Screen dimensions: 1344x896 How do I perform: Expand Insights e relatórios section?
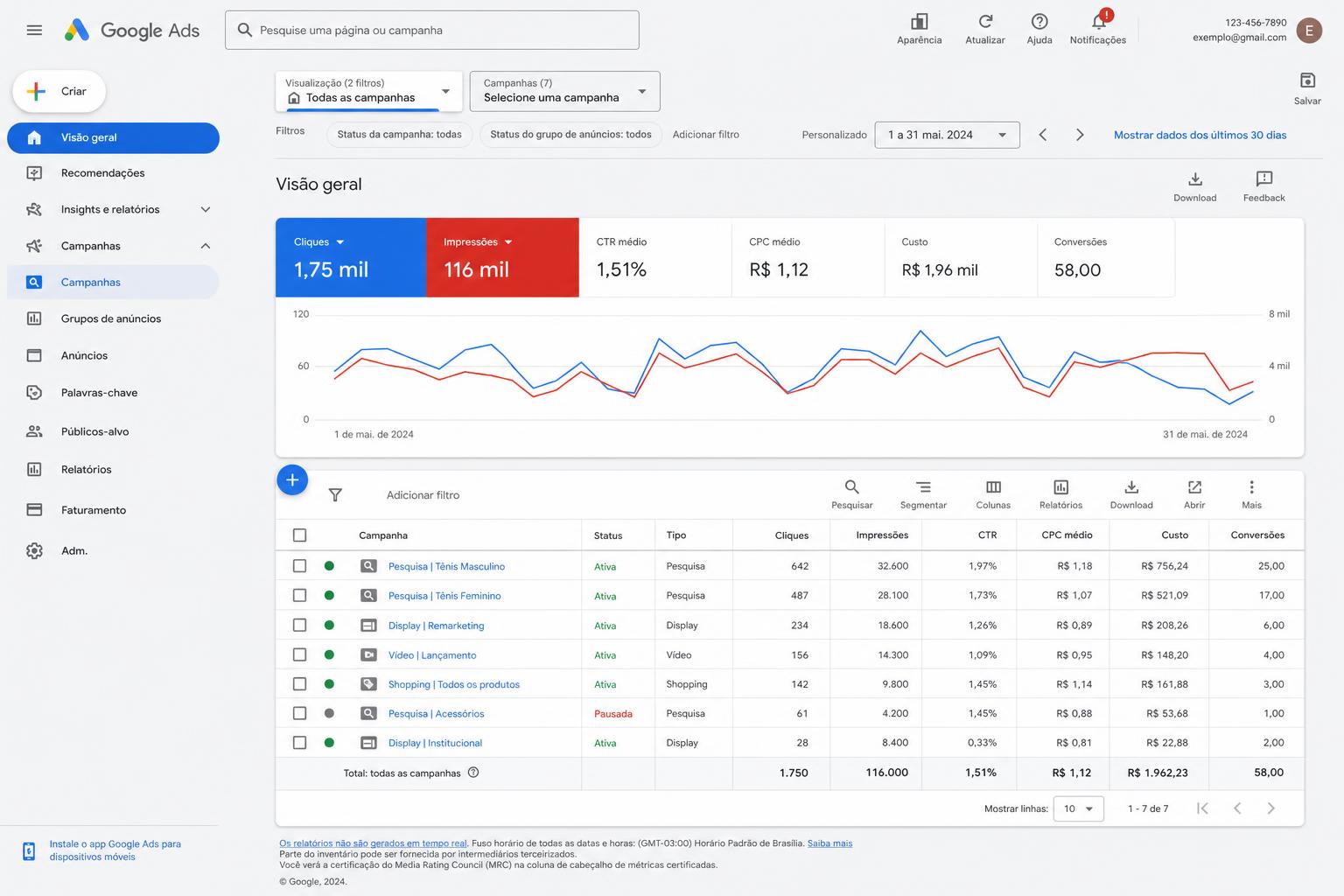pyautogui.click(x=206, y=209)
